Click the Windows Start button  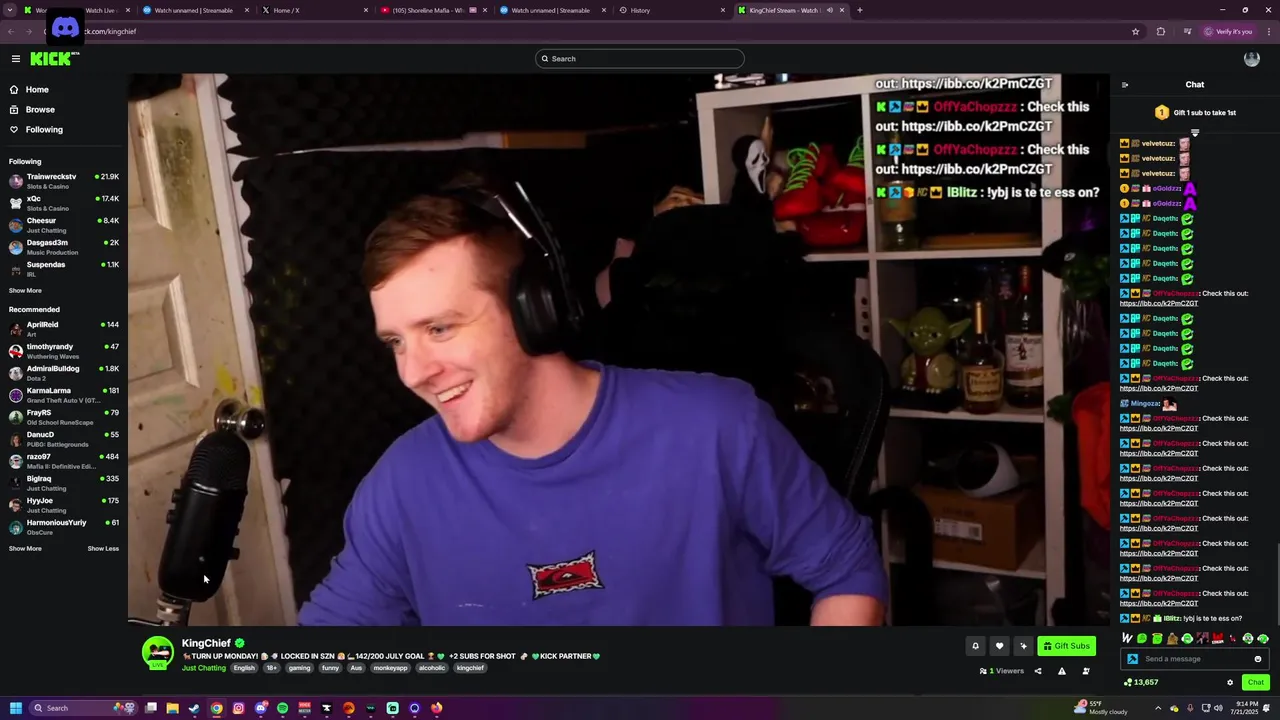point(16,708)
